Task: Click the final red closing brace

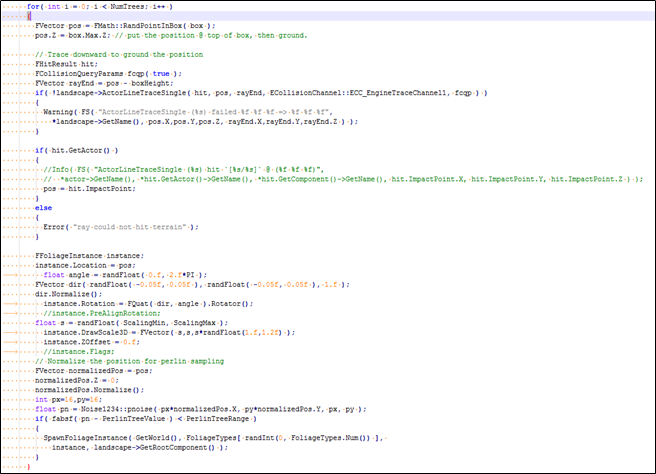Action: [x=28, y=468]
